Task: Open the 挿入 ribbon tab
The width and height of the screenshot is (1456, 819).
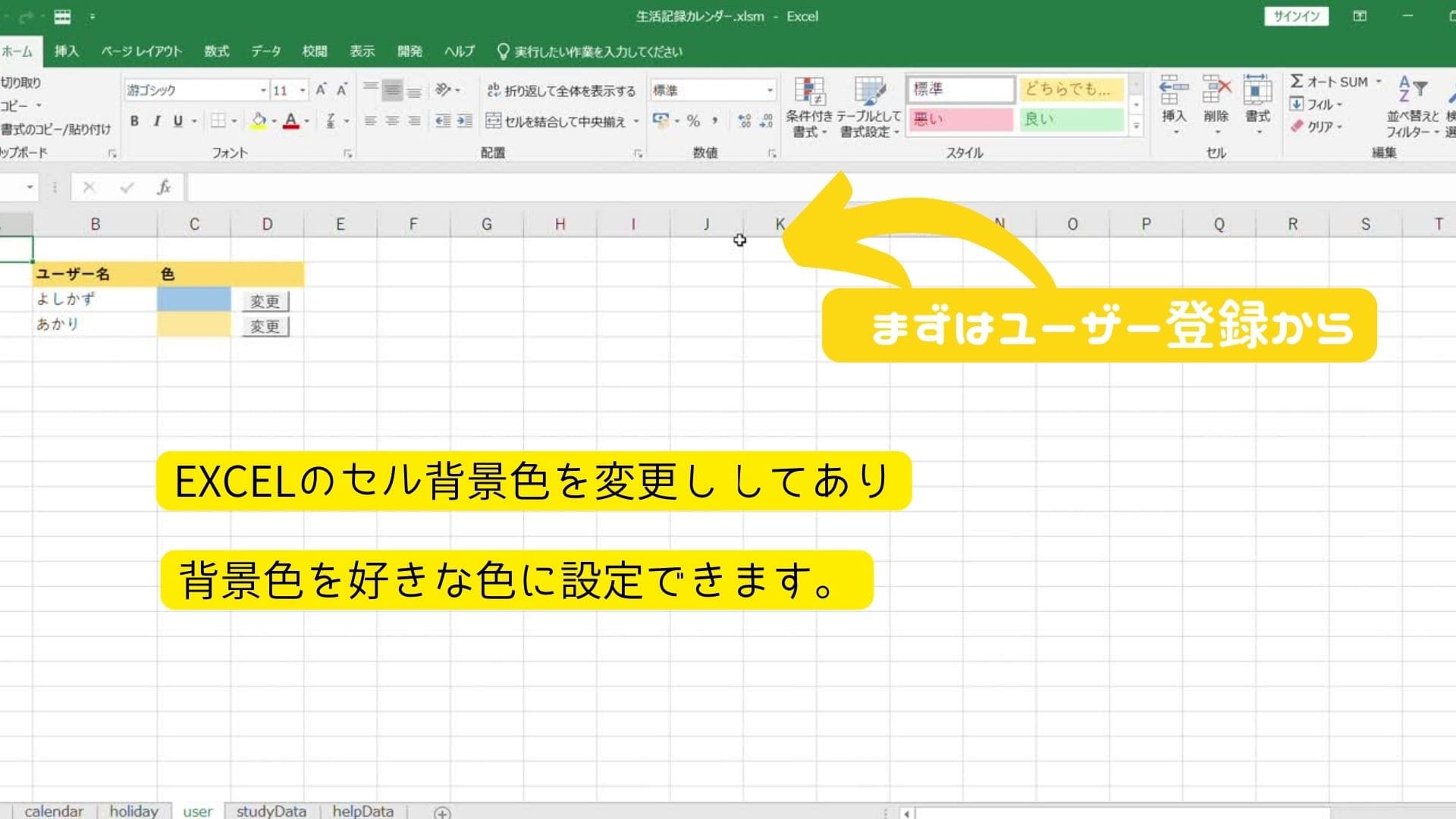Action: point(66,51)
